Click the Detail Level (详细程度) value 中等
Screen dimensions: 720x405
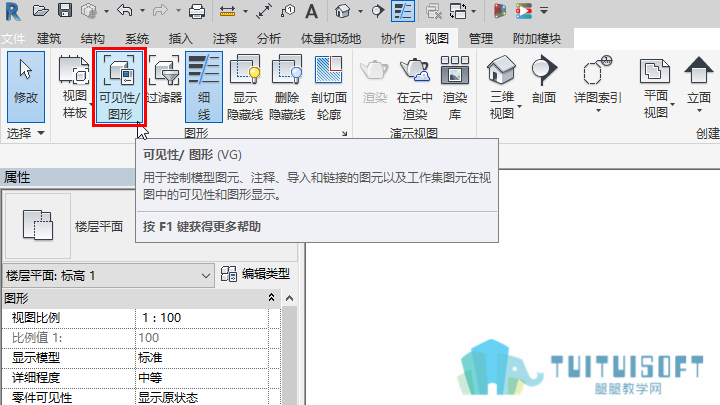[x=202, y=378]
